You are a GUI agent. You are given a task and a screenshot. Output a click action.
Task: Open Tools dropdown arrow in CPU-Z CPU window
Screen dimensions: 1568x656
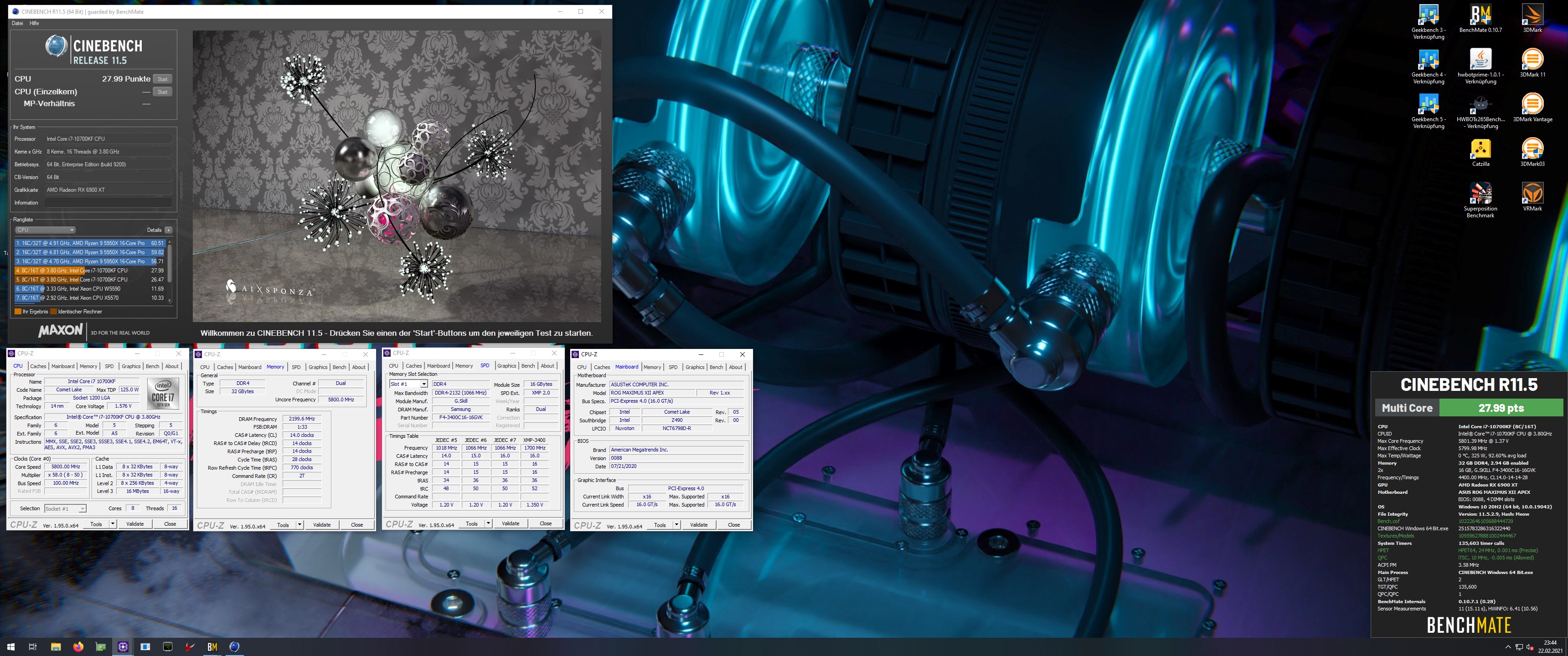113,524
